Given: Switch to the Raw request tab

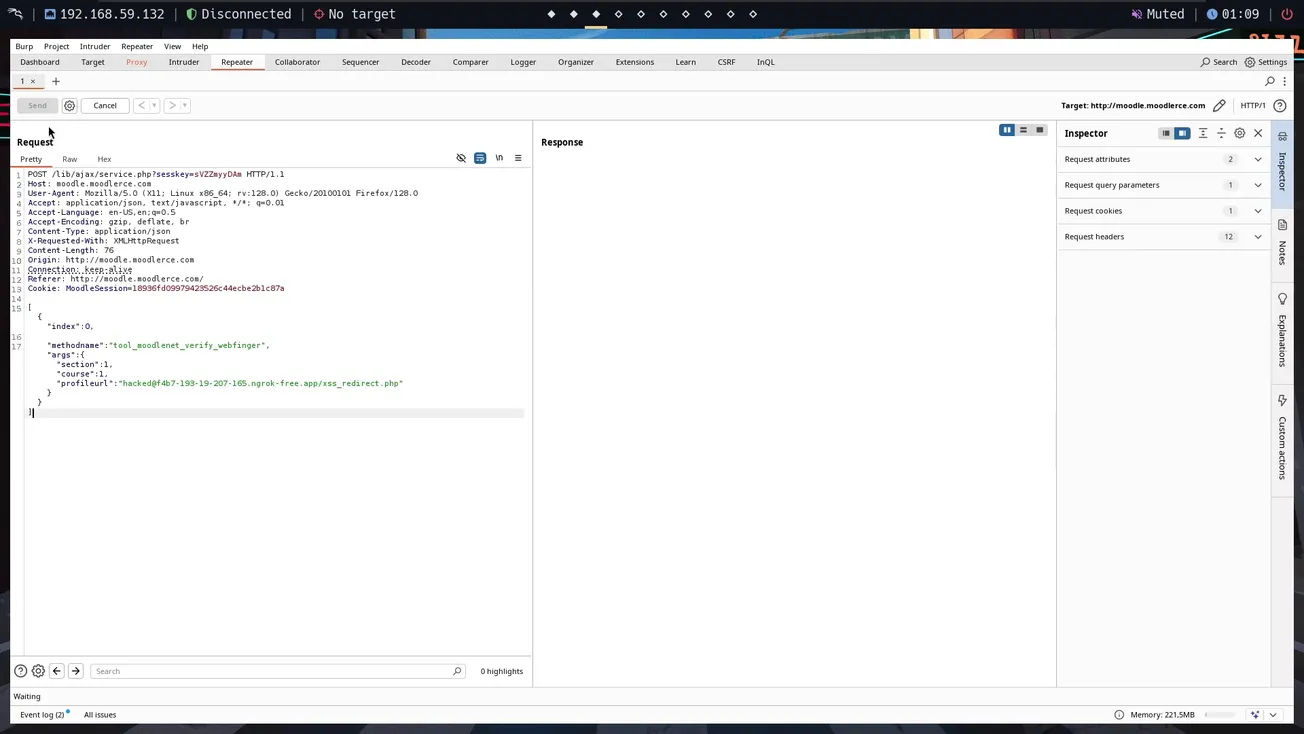Looking at the screenshot, I should click(69, 158).
